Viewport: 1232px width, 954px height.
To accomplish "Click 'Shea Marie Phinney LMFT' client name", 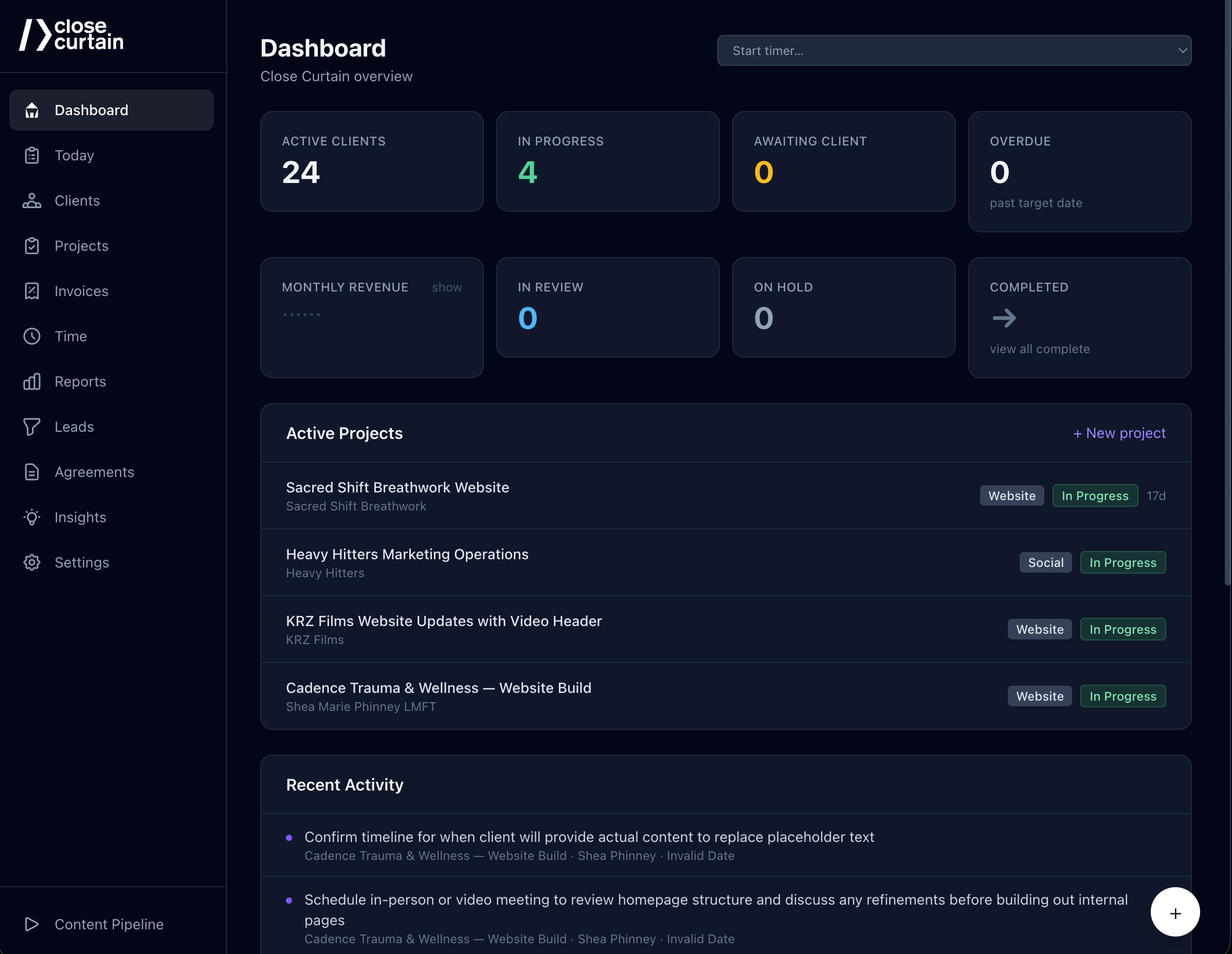I will pos(361,706).
